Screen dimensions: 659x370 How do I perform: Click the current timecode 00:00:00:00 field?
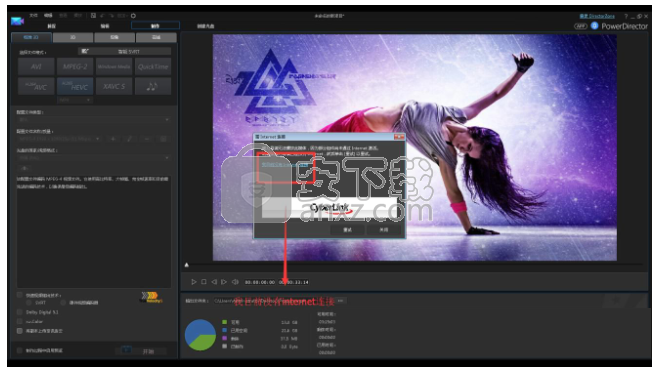click(260, 282)
